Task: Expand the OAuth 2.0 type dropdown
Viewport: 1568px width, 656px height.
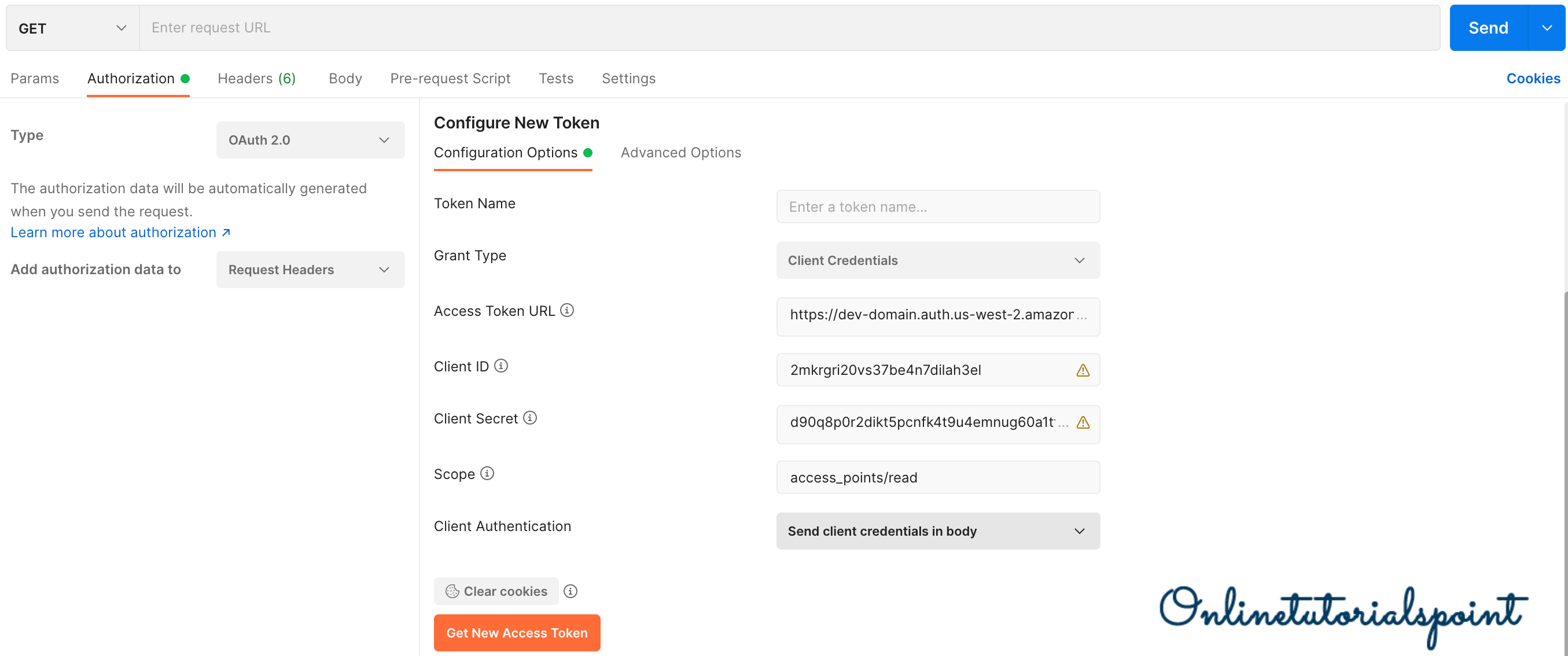Action: pos(310,140)
